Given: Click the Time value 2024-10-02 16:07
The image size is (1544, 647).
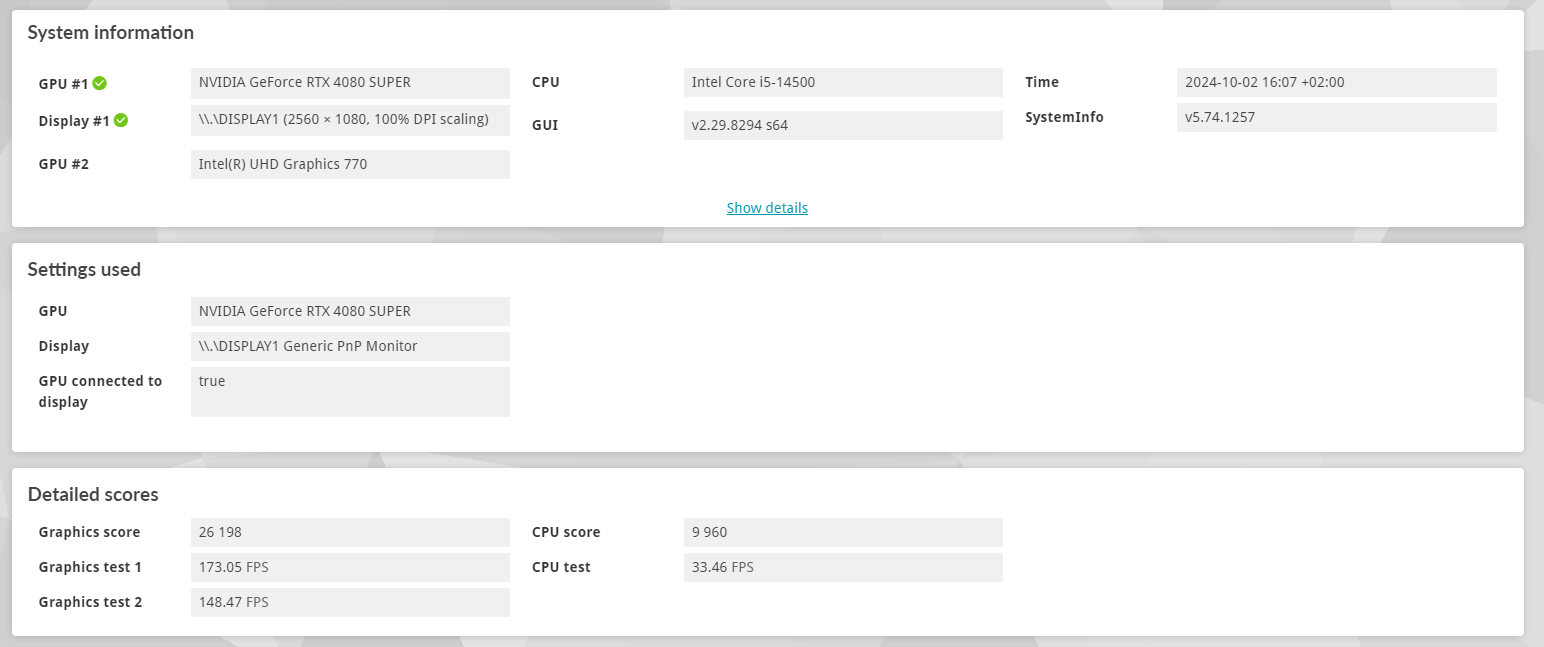Looking at the screenshot, I should click(1335, 83).
